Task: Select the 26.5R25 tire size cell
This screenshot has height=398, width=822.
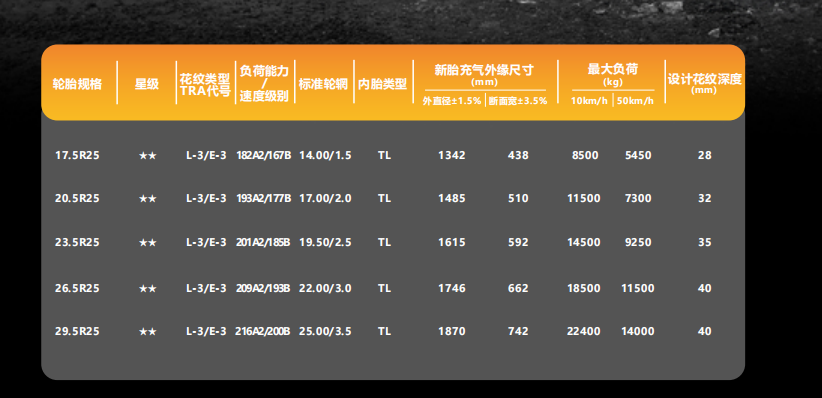Action: click(77, 288)
